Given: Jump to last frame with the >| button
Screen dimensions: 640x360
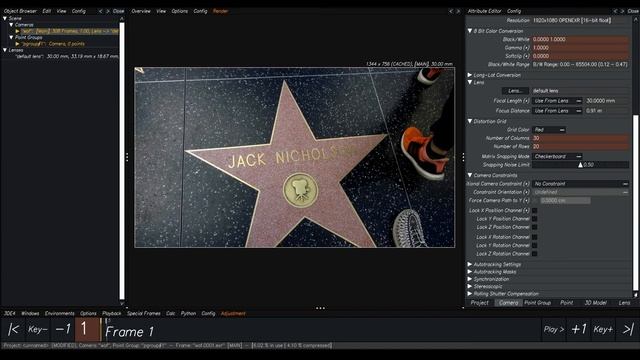Looking at the screenshot, I should click(628, 329).
